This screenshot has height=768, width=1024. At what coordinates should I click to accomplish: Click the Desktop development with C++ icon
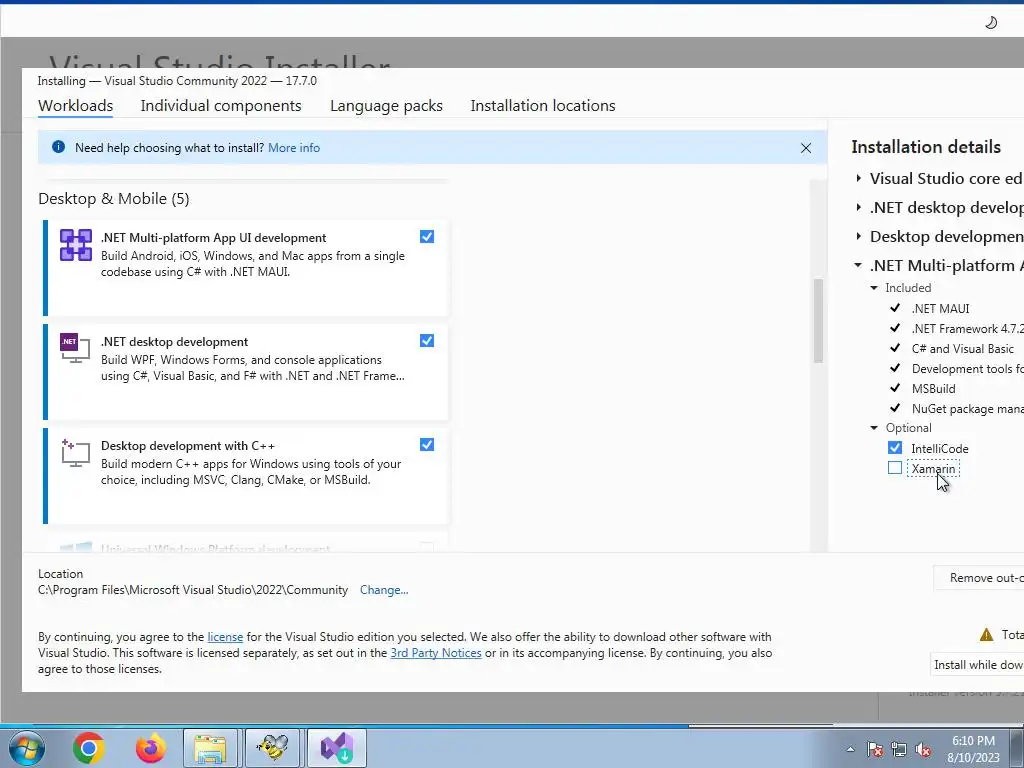(x=75, y=453)
